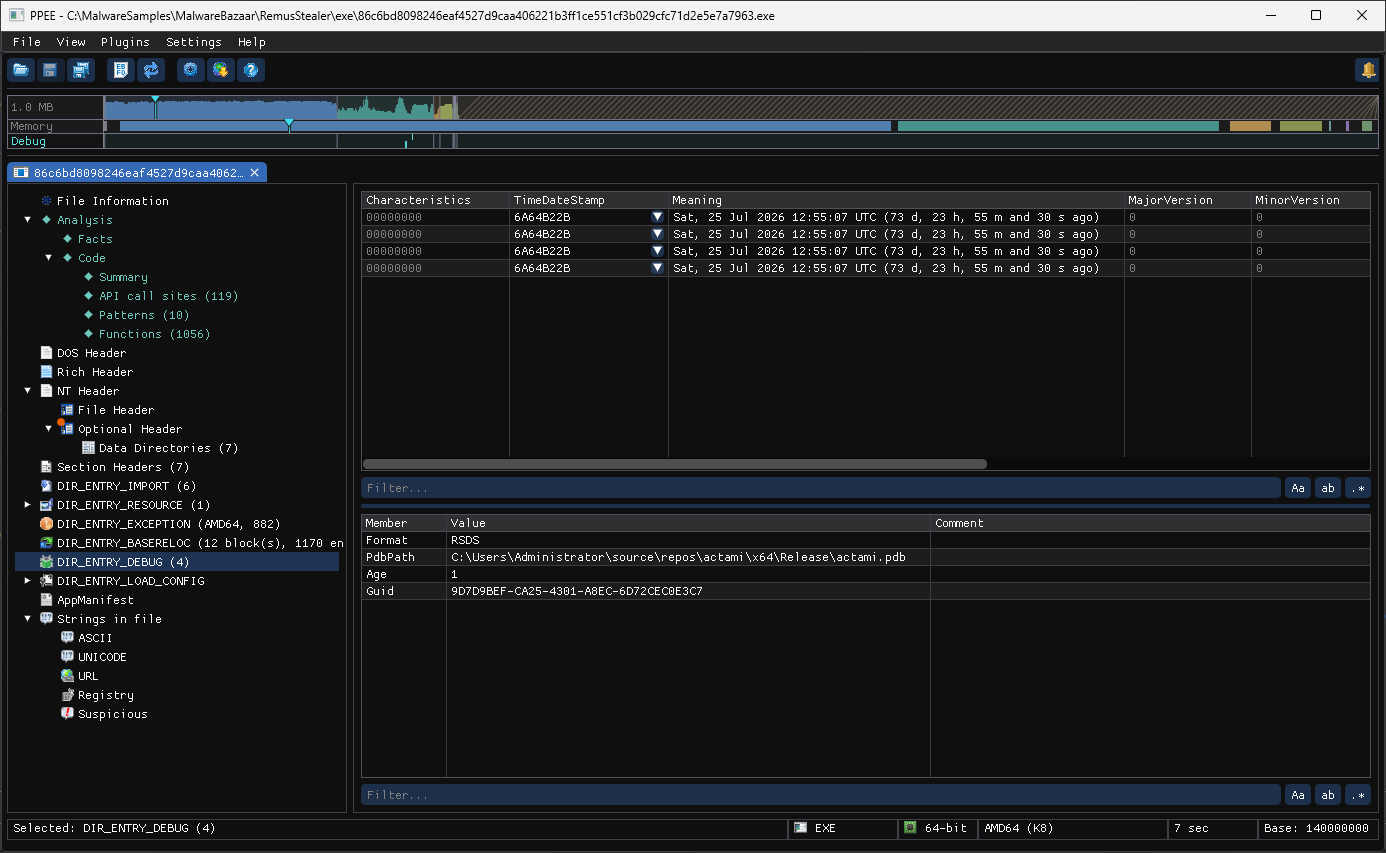Click the save all multi-floppy icon
1386x853 pixels.
(x=80, y=70)
